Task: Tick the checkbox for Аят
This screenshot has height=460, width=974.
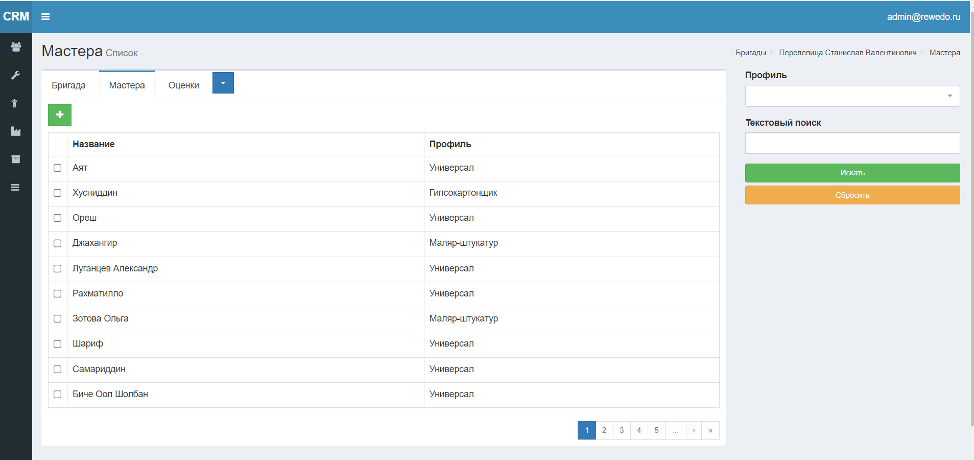Action: coord(57,168)
